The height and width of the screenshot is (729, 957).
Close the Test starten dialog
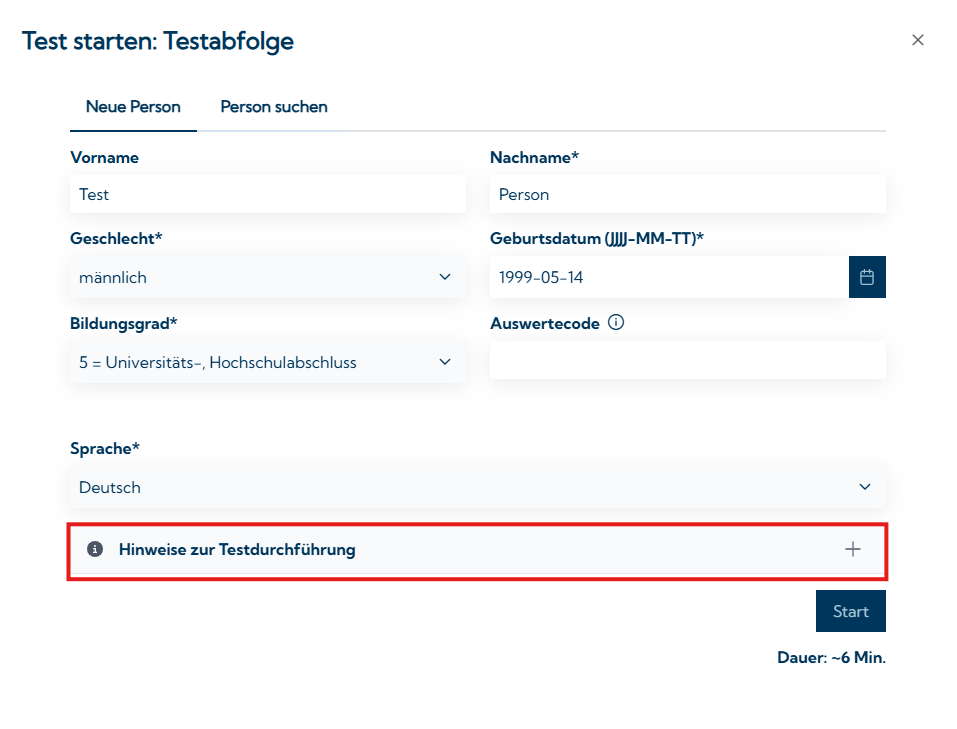click(x=917, y=40)
